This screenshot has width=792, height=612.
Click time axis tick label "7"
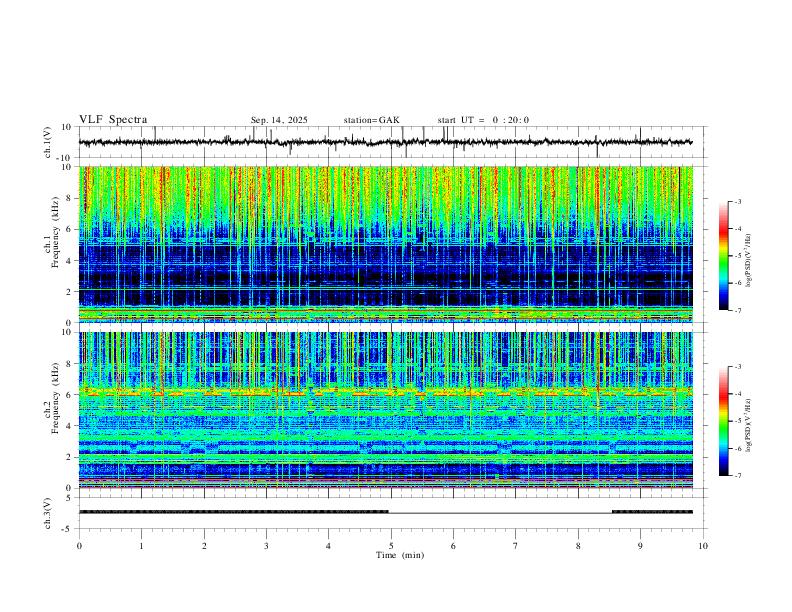(x=516, y=546)
